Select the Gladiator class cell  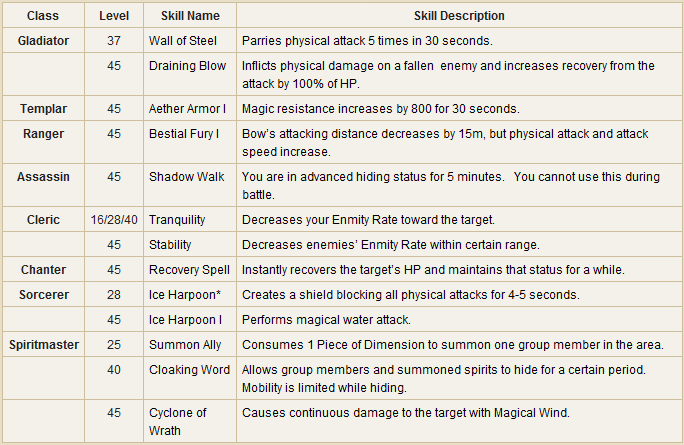[43, 41]
